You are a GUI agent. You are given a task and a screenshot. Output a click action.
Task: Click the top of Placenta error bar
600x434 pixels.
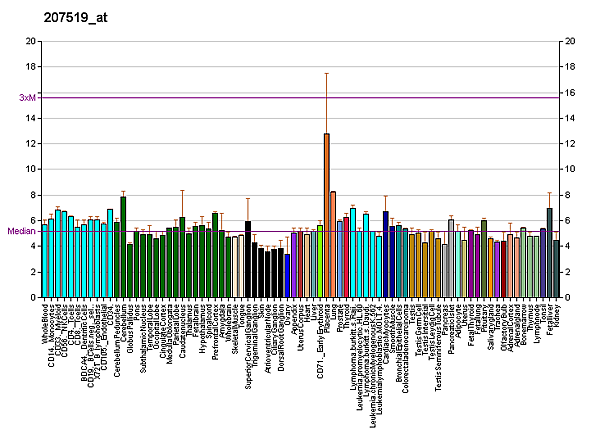point(326,73)
